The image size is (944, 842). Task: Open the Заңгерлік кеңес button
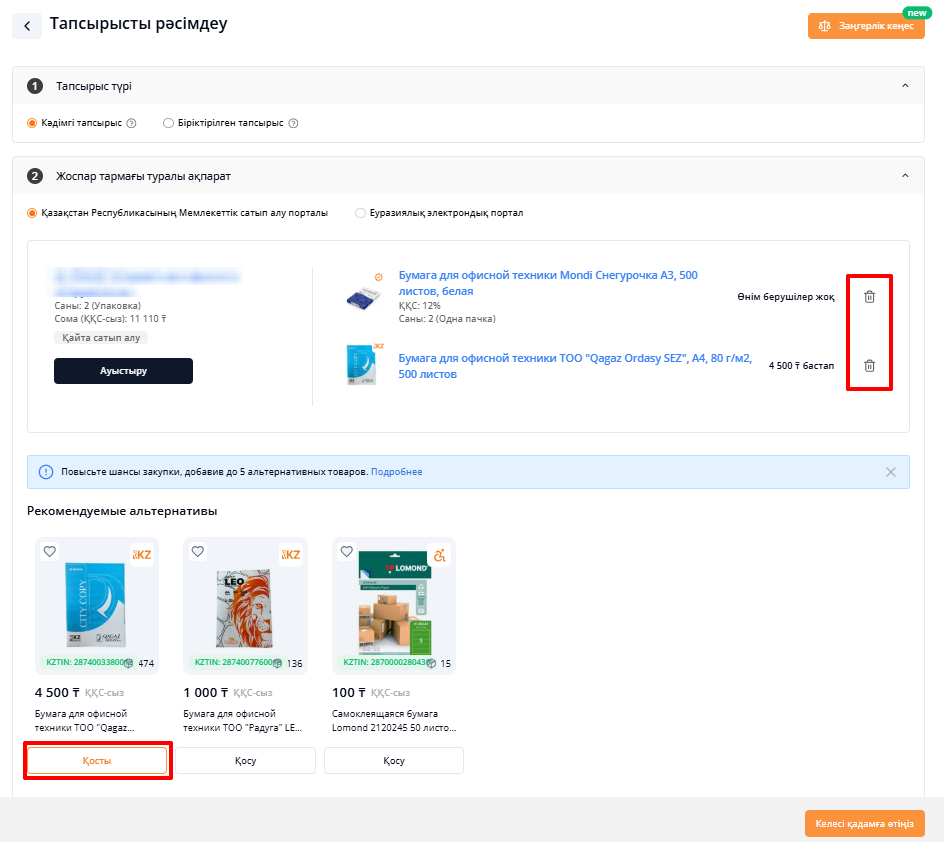point(866,26)
